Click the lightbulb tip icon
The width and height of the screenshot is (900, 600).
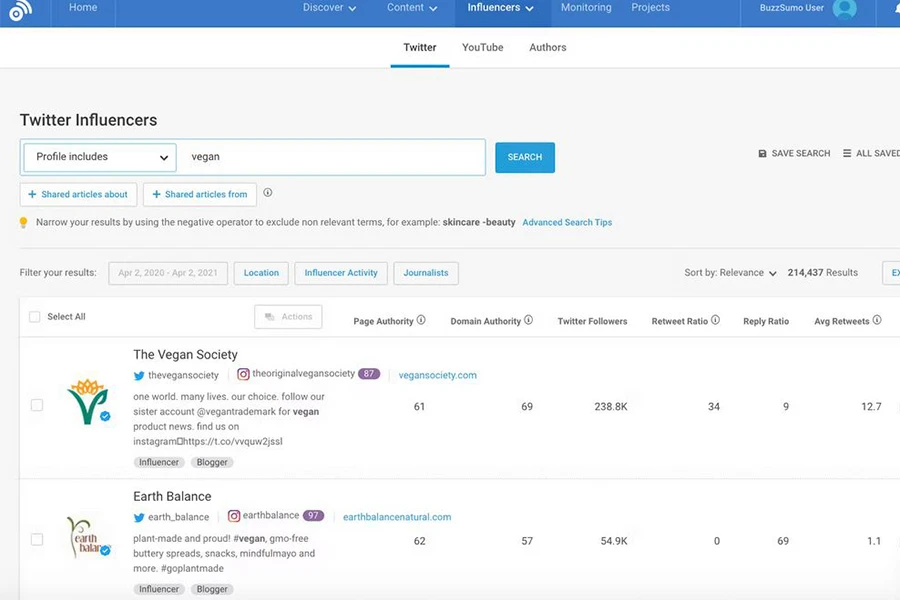24,222
